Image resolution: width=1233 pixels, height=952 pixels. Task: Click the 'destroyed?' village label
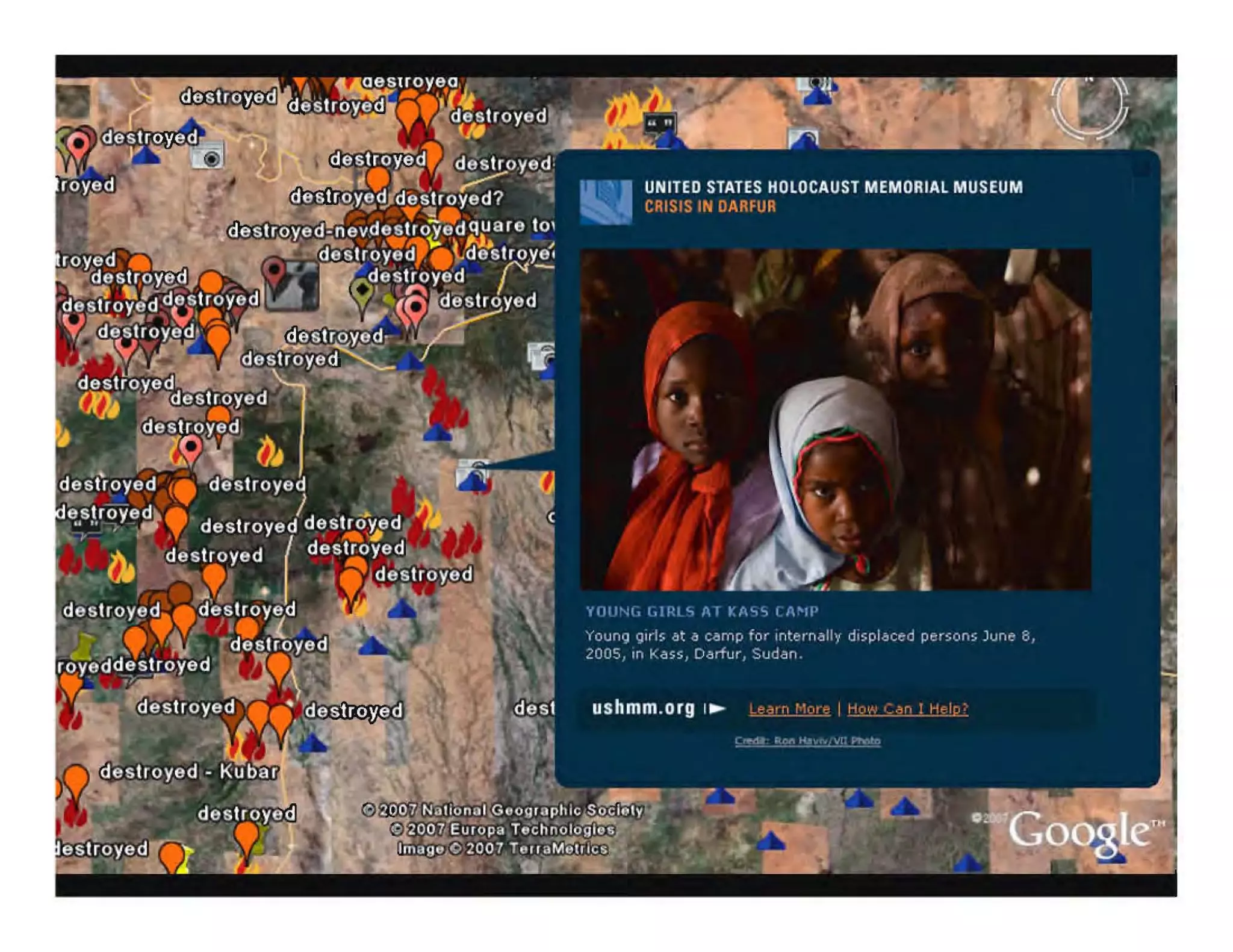click(x=449, y=198)
